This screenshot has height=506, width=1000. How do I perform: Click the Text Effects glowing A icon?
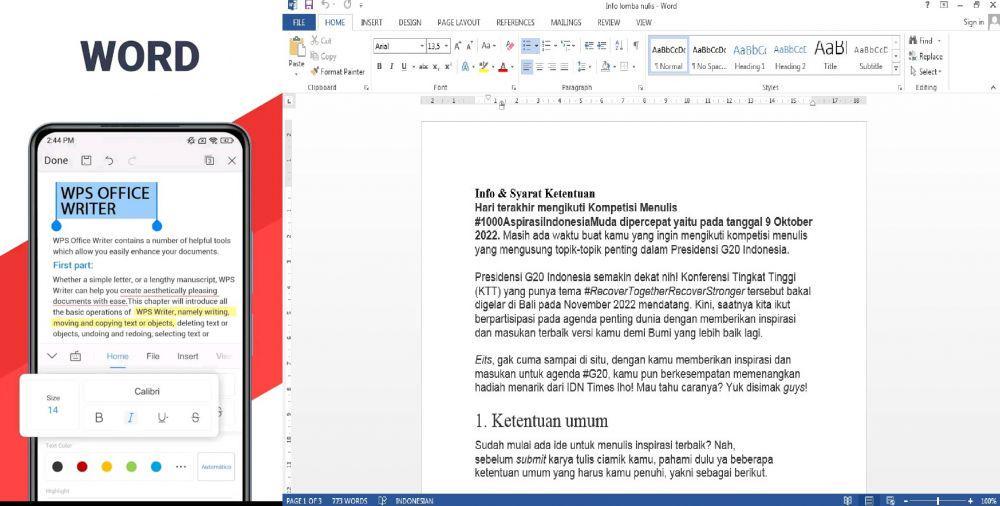click(x=465, y=66)
